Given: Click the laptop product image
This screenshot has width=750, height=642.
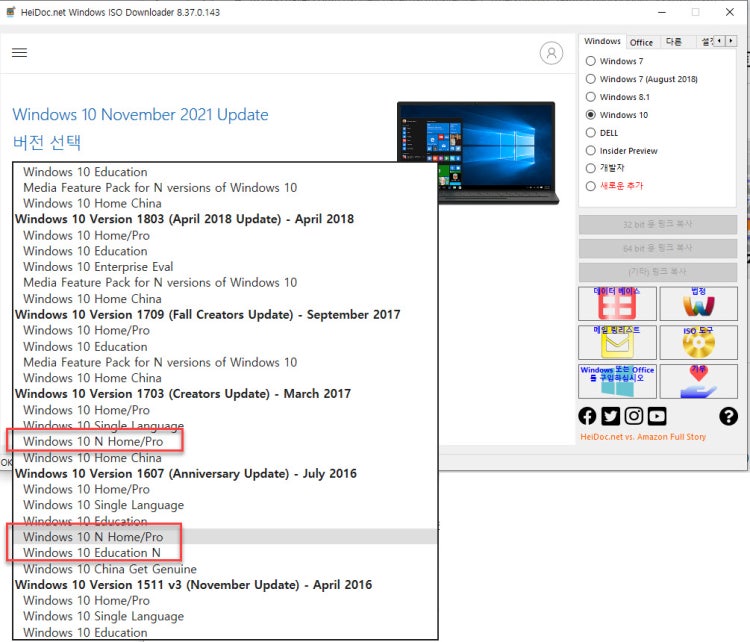Looking at the screenshot, I should [x=478, y=153].
